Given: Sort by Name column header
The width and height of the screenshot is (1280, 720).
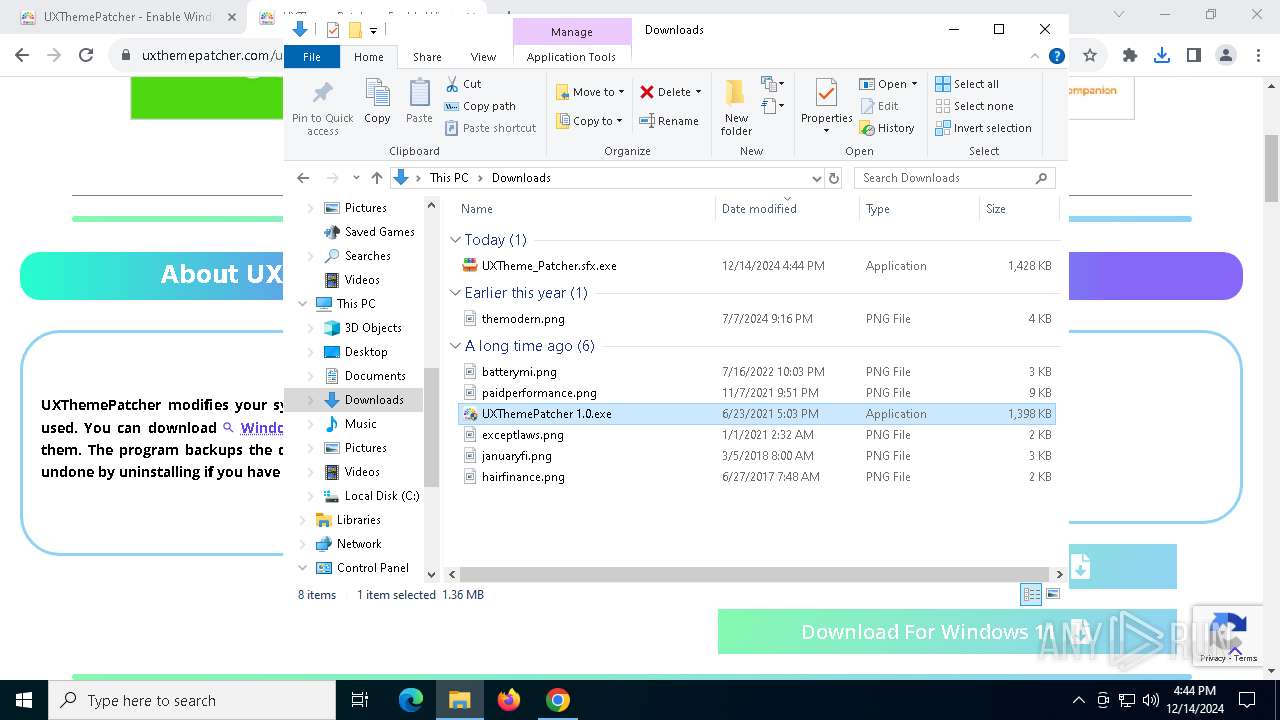Looking at the screenshot, I should 586,209.
